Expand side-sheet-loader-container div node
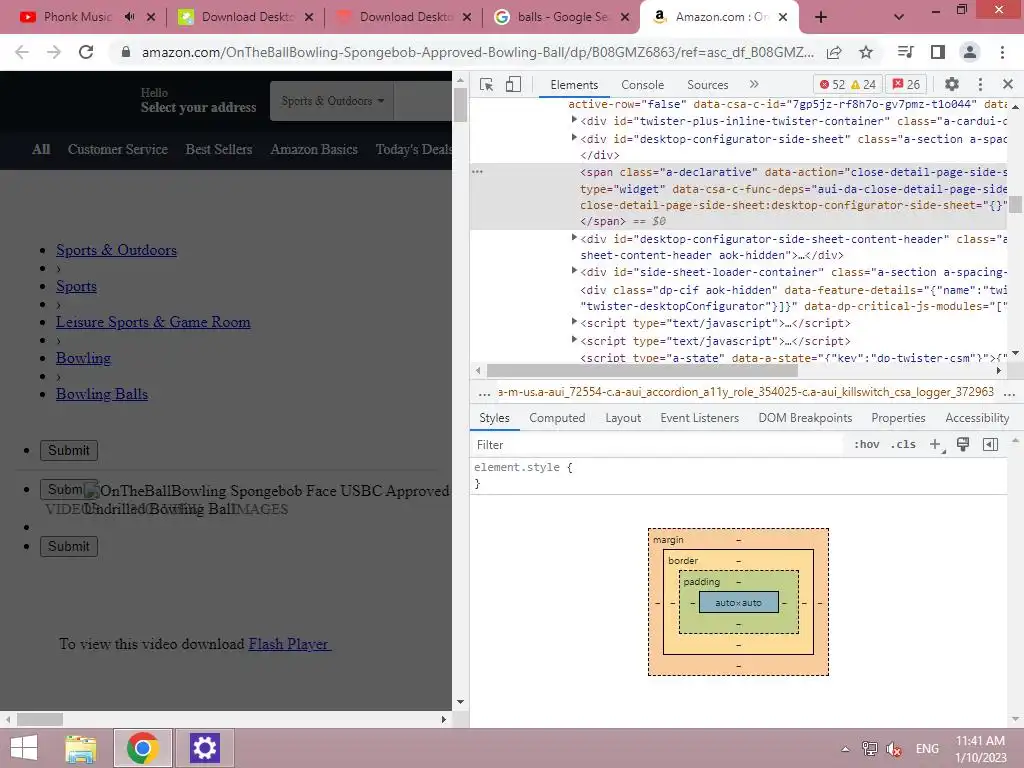This screenshot has width=1024, height=768. pyautogui.click(x=574, y=271)
